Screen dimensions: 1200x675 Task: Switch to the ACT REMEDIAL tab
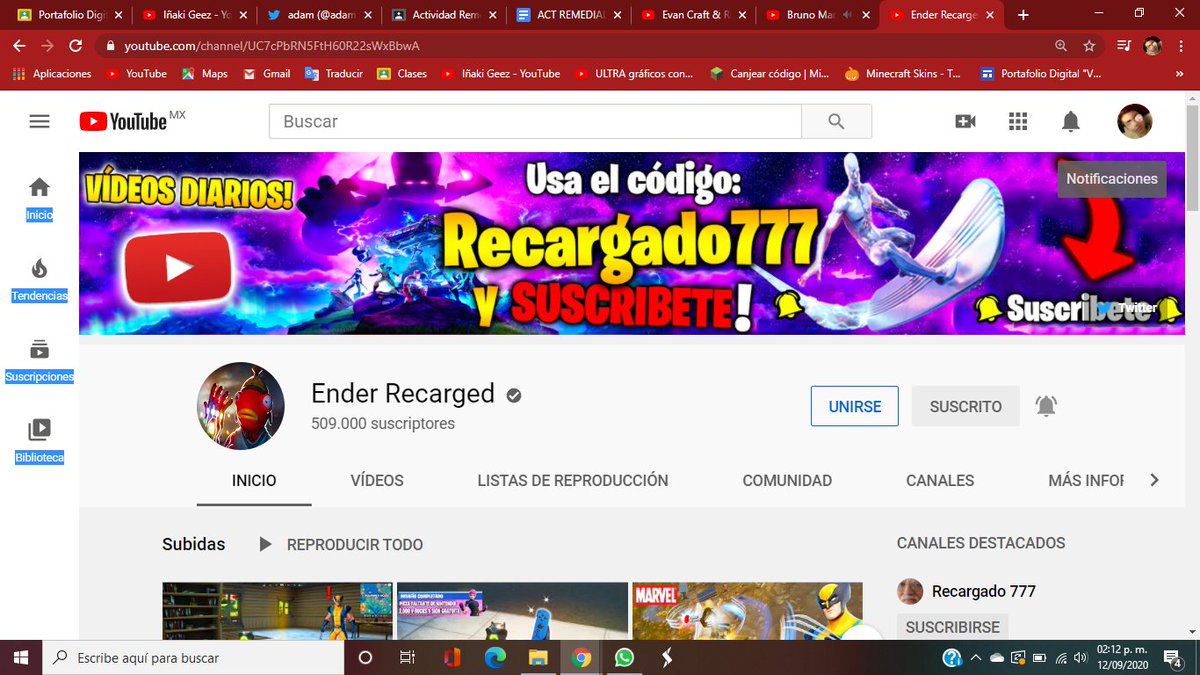pyautogui.click(x=569, y=15)
